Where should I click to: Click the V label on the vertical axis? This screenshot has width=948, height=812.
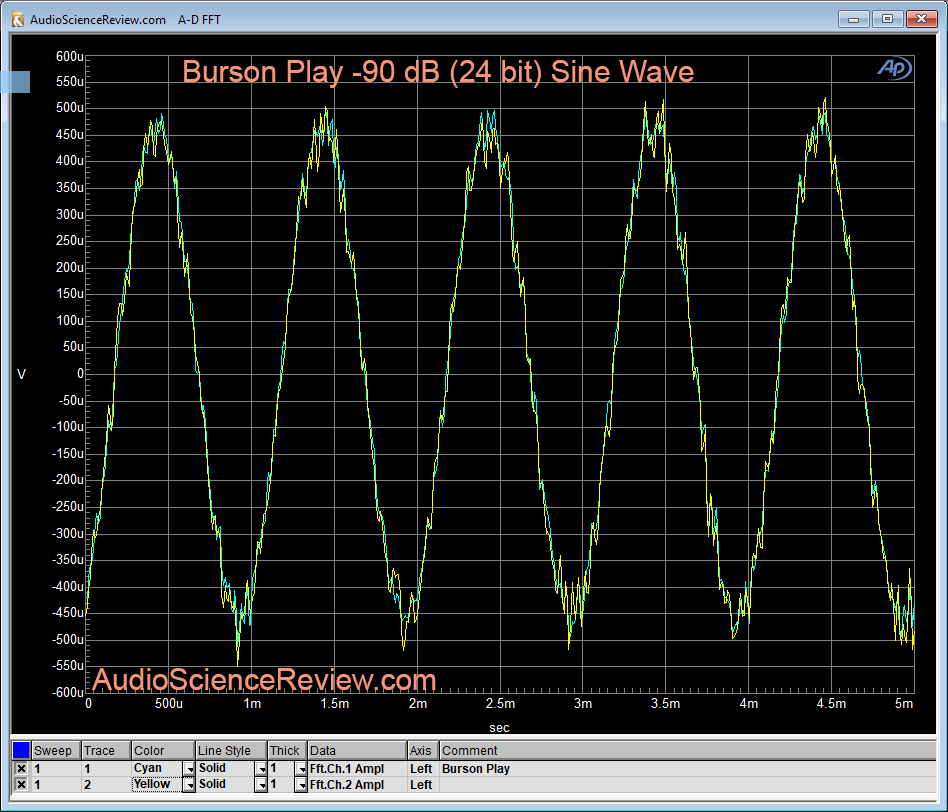[x=21, y=374]
